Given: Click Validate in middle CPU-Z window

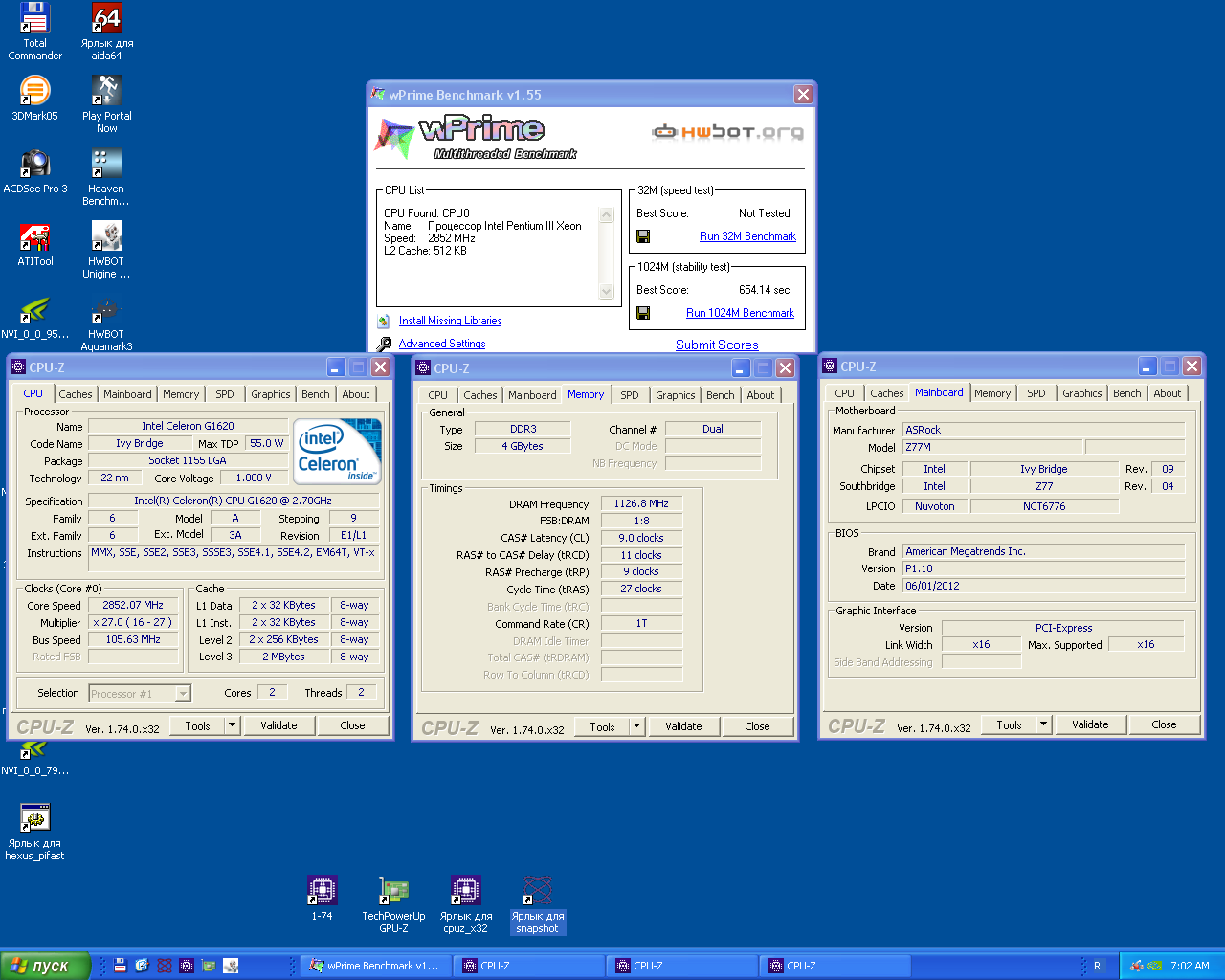Looking at the screenshot, I should 683,726.
